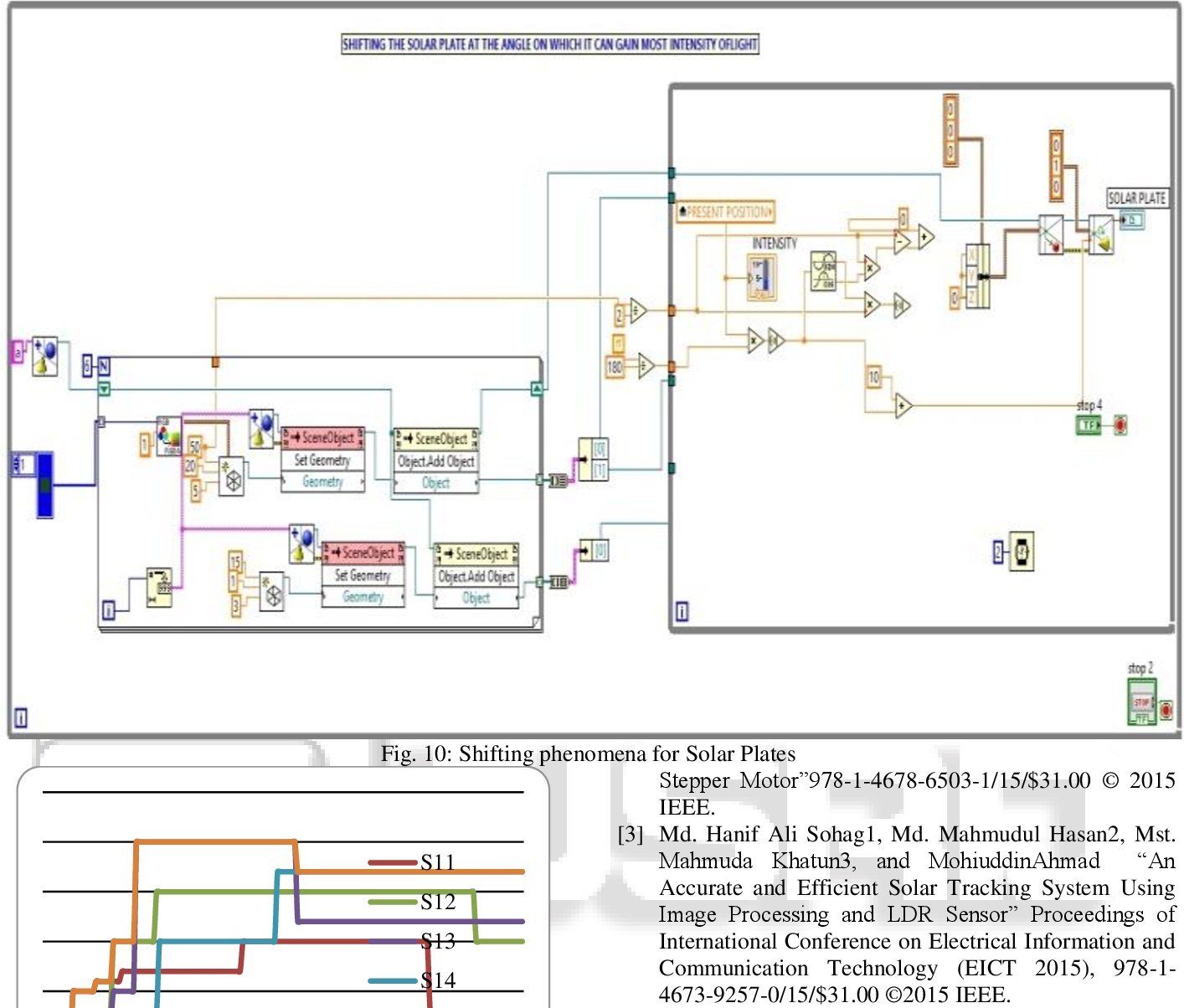Click the 0 1 0 array constant

click(1056, 166)
